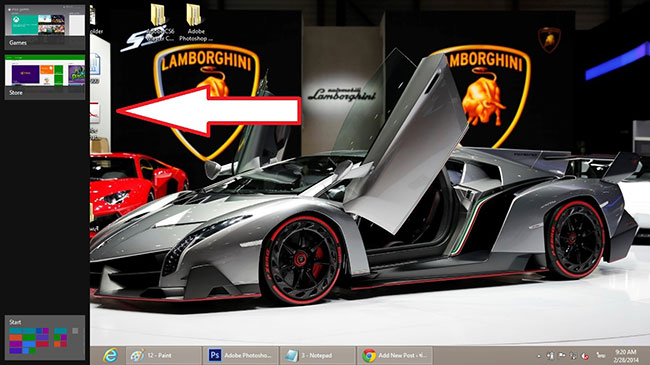The height and width of the screenshot is (365, 650).
Task: Switch to the Adobe Photoshop taskbar button
Action: tap(240, 355)
